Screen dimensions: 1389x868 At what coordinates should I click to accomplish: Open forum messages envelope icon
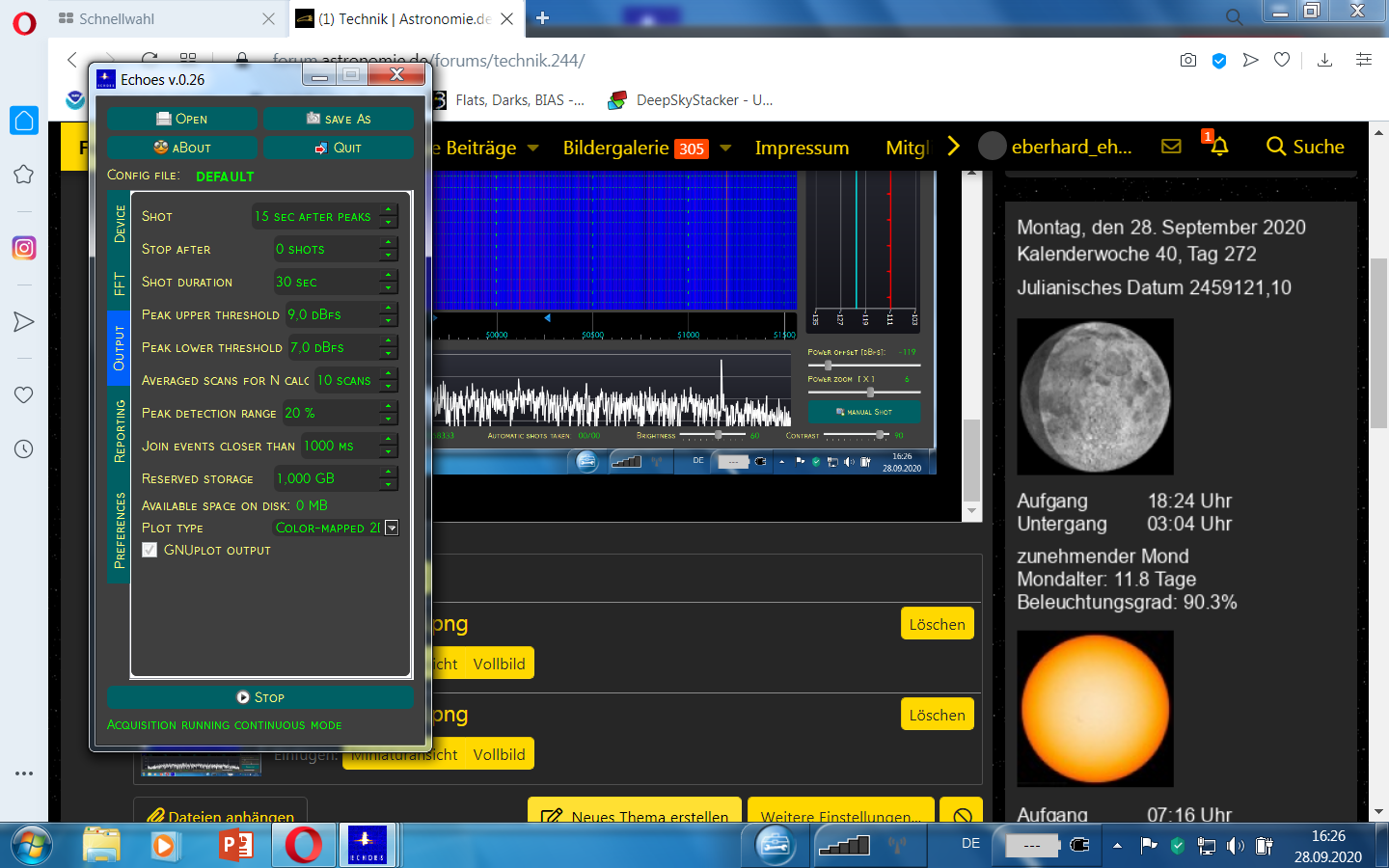pyautogui.click(x=1171, y=147)
